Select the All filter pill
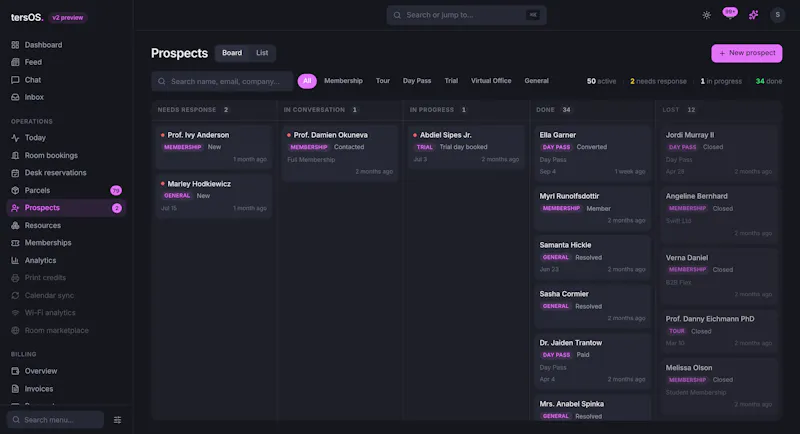The image size is (800, 434). [307, 81]
